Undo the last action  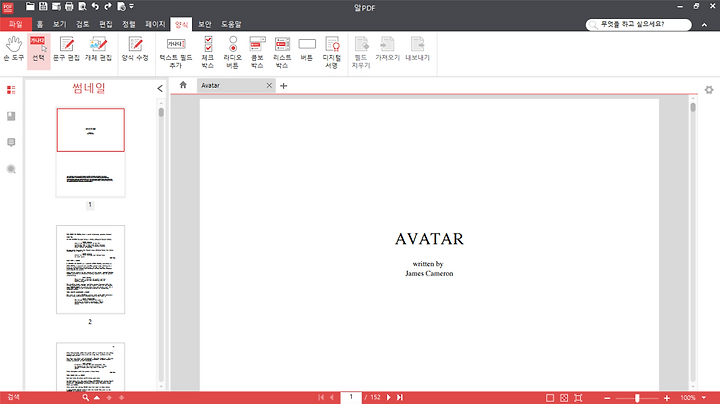click(x=95, y=6)
